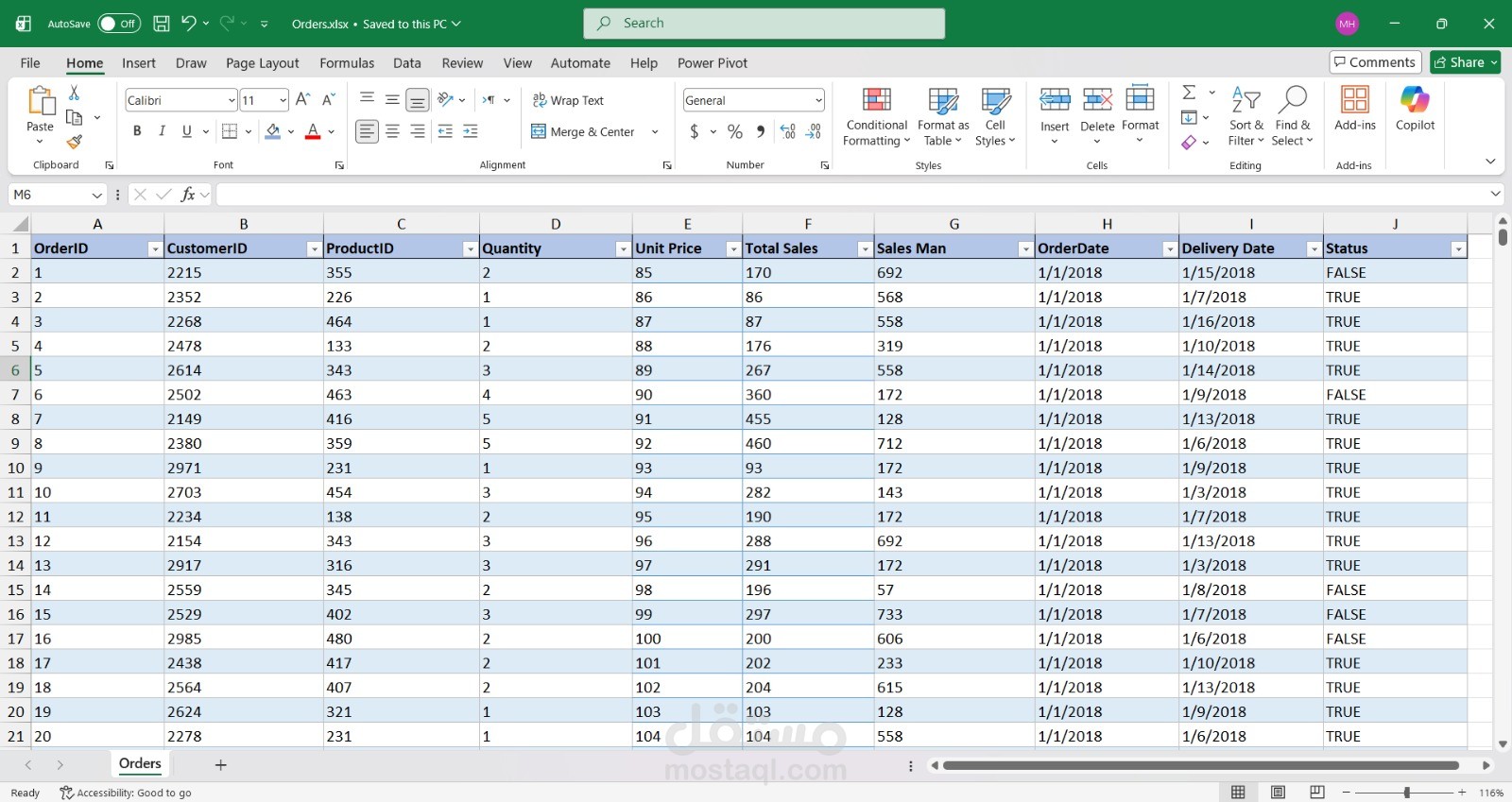This screenshot has width=1512, height=802.
Task: Click the Comments button
Action: coord(1375,62)
